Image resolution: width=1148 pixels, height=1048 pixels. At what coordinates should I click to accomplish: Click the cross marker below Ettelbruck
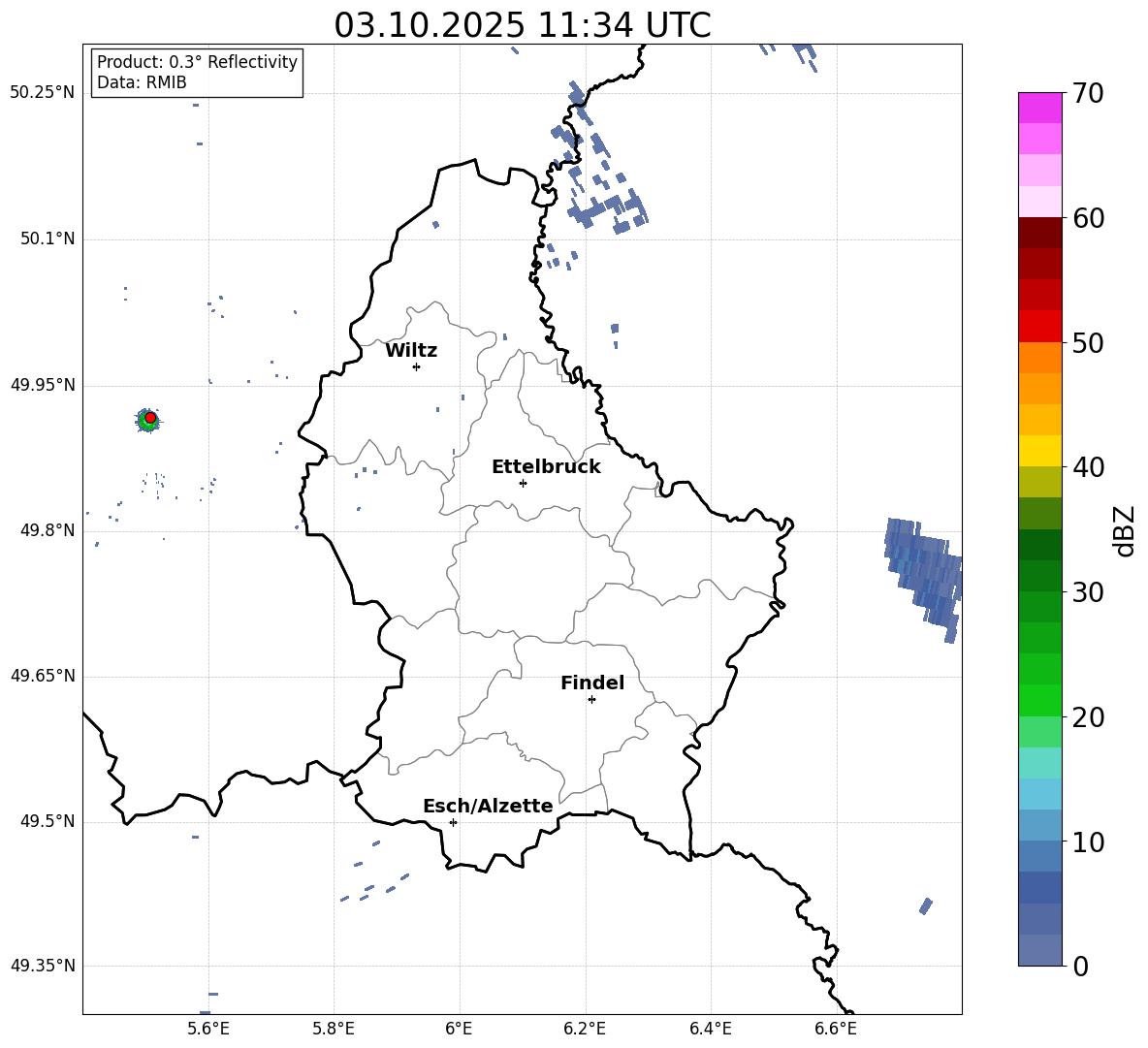(x=523, y=483)
